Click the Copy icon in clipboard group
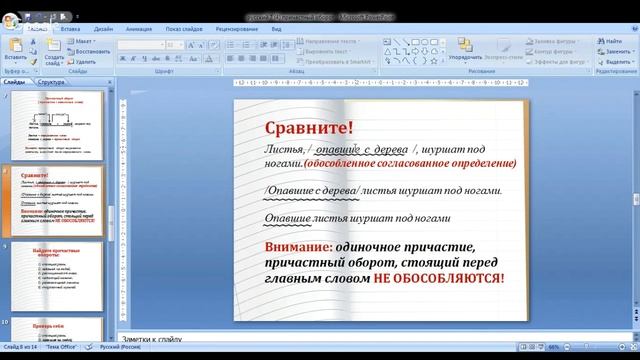Image resolution: width=640 pixels, height=360 pixels. [33, 52]
